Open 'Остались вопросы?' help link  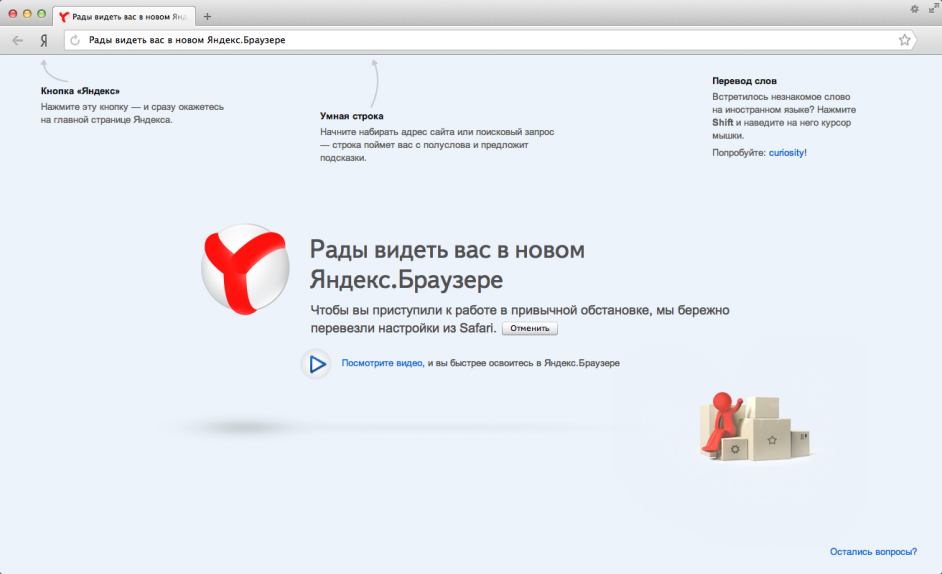click(x=873, y=552)
